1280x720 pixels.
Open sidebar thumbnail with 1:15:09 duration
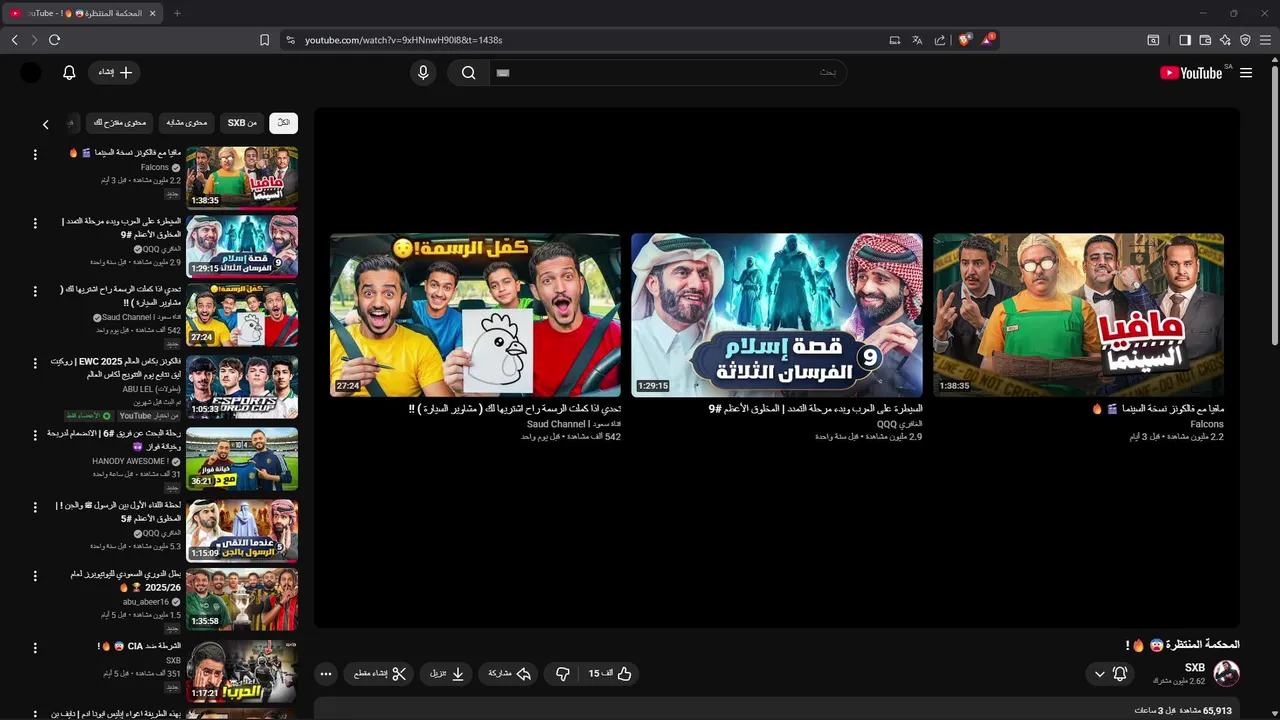point(242,530)
